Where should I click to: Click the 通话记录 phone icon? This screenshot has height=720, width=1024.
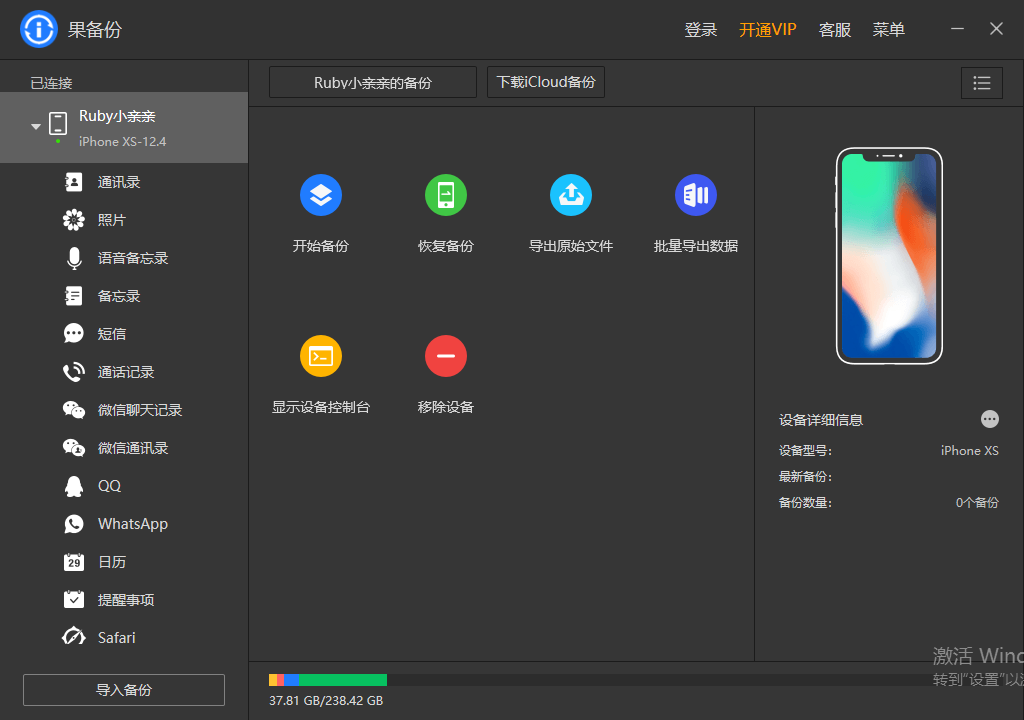point(74,372)
